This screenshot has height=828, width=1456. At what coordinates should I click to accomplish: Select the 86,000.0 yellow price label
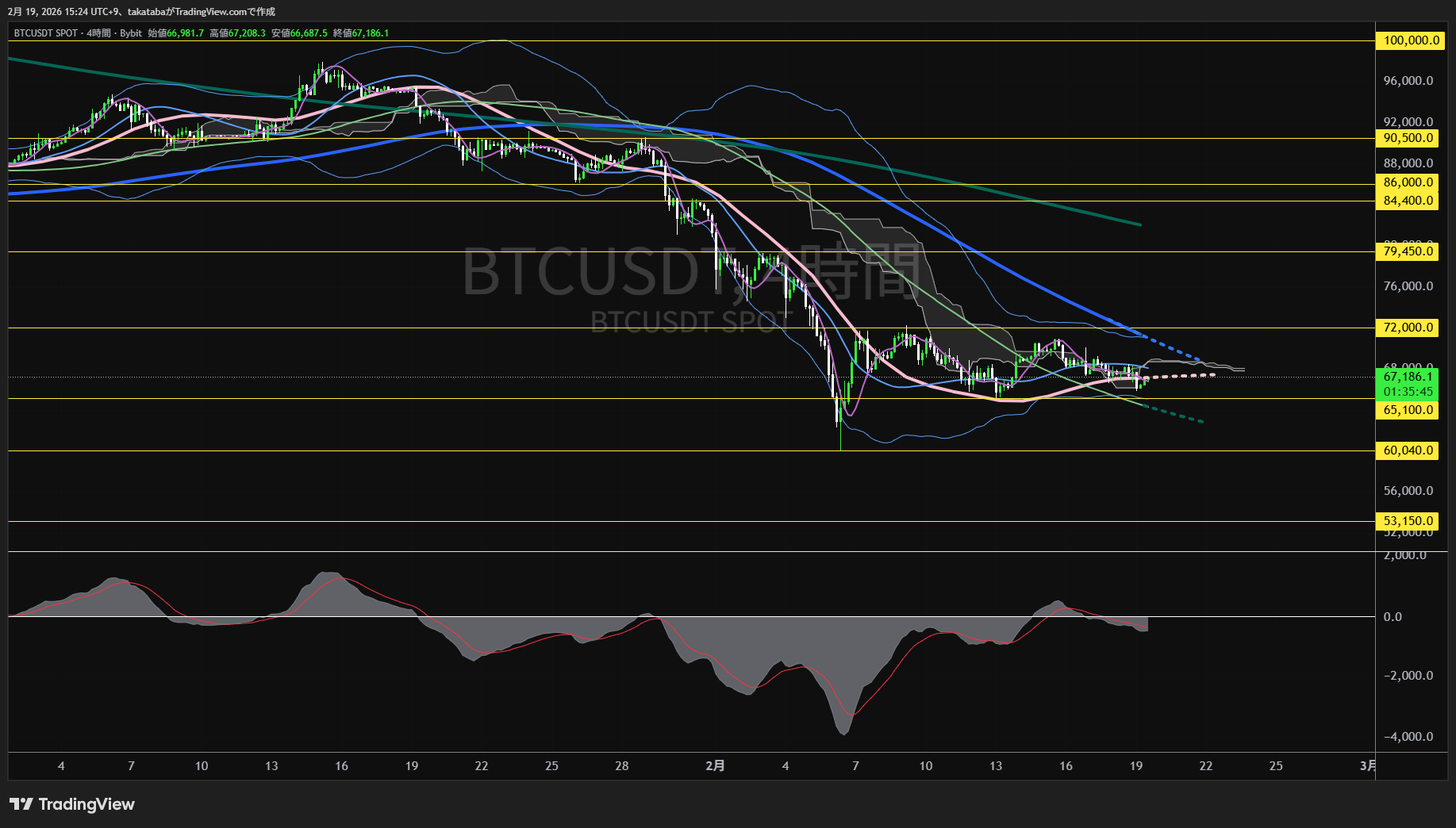(1408, 182)
